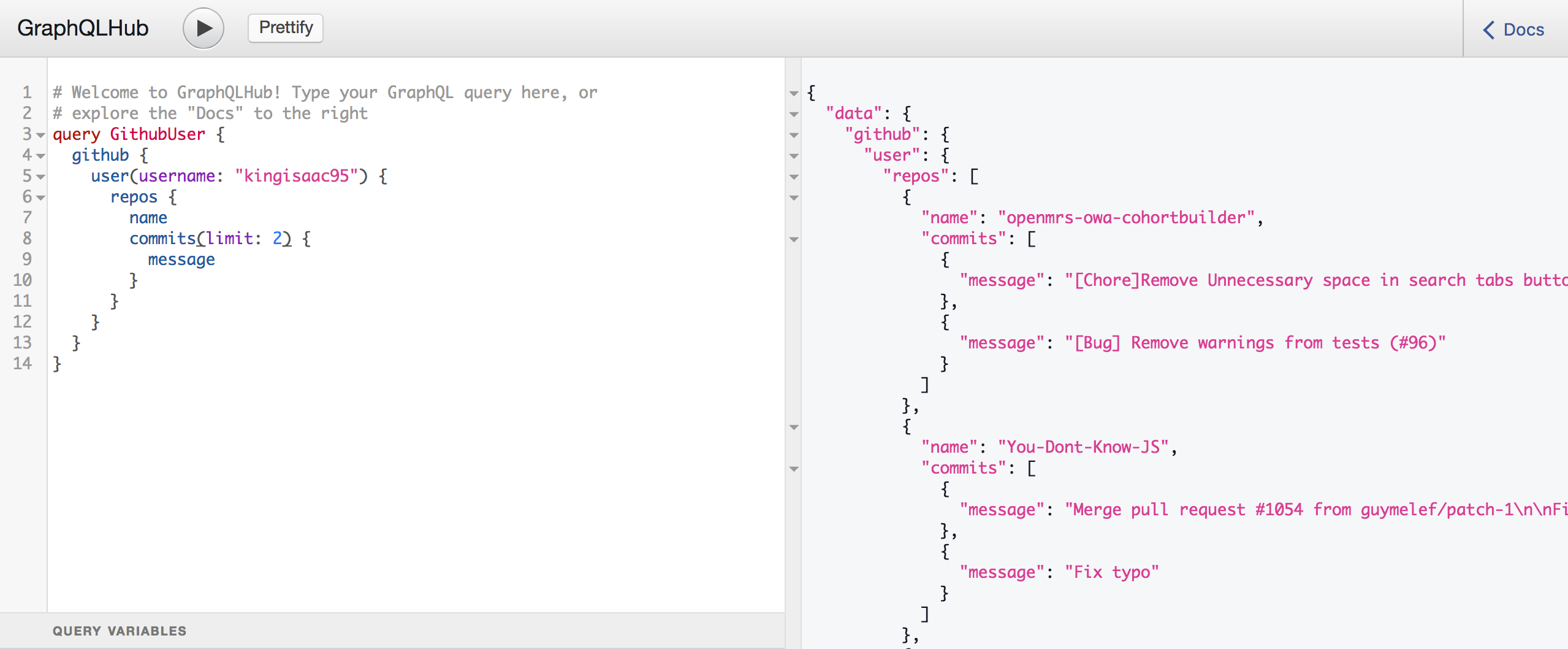Click the Prettify button
Image resolution: width=1568 pixels, height=649 pixels.
(x=286, y=28)
